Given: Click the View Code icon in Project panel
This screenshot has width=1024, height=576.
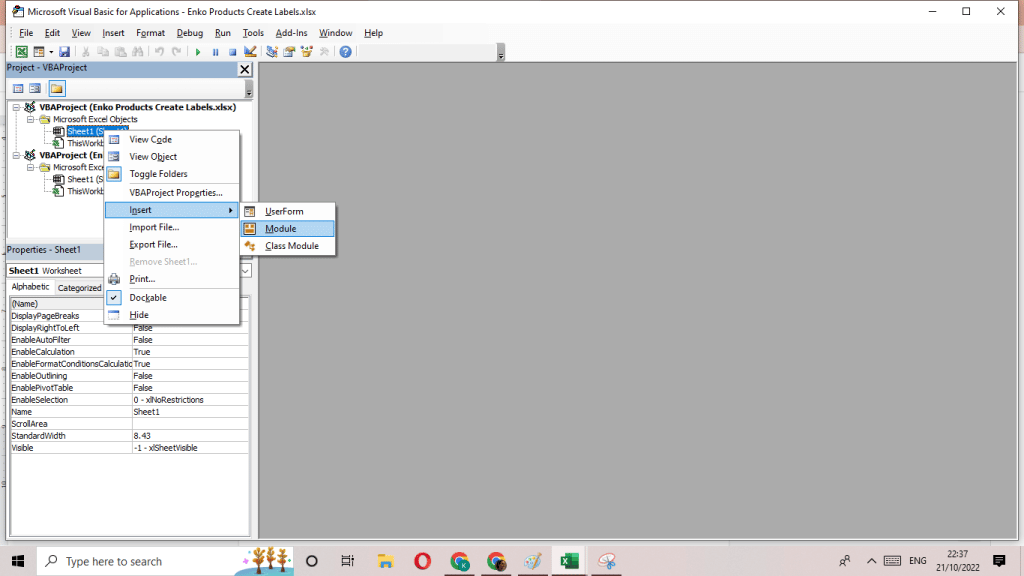Looking at the screenshot, I should pyautogui.click(x=18, y=89).
